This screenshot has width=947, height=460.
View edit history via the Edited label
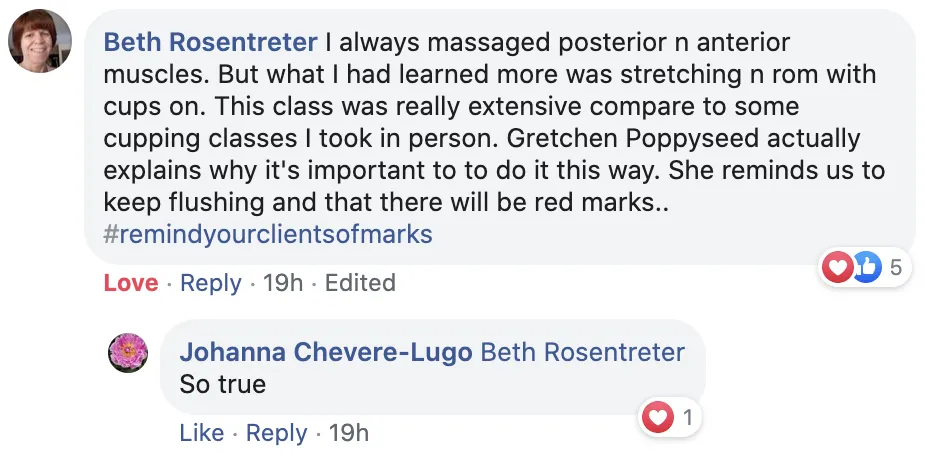(x=360, y=283)
